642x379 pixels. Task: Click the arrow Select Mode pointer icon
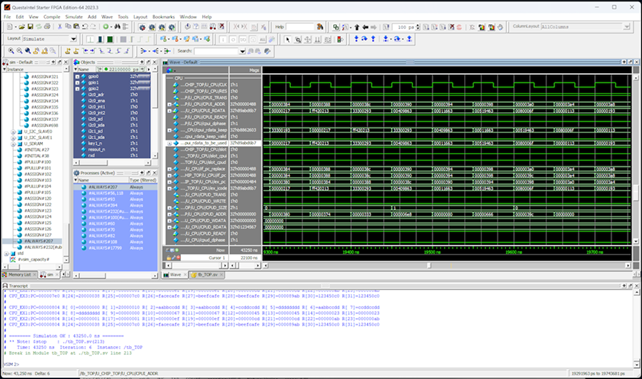pyautogui.click(x=287, y=39)
